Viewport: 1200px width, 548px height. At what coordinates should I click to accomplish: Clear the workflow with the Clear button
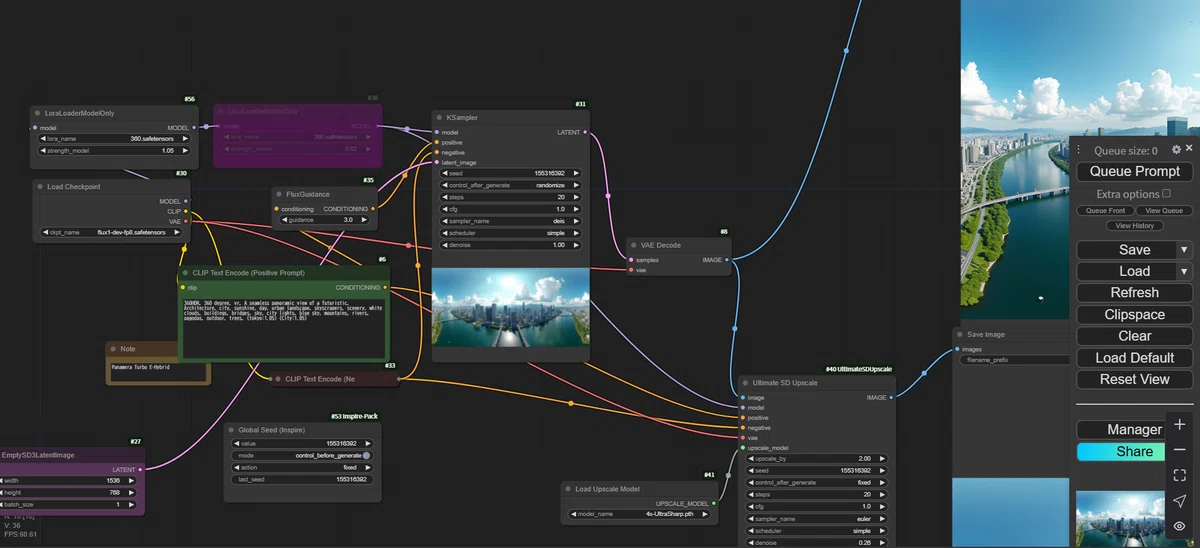pyautogui.click(x=1134, y=336)
